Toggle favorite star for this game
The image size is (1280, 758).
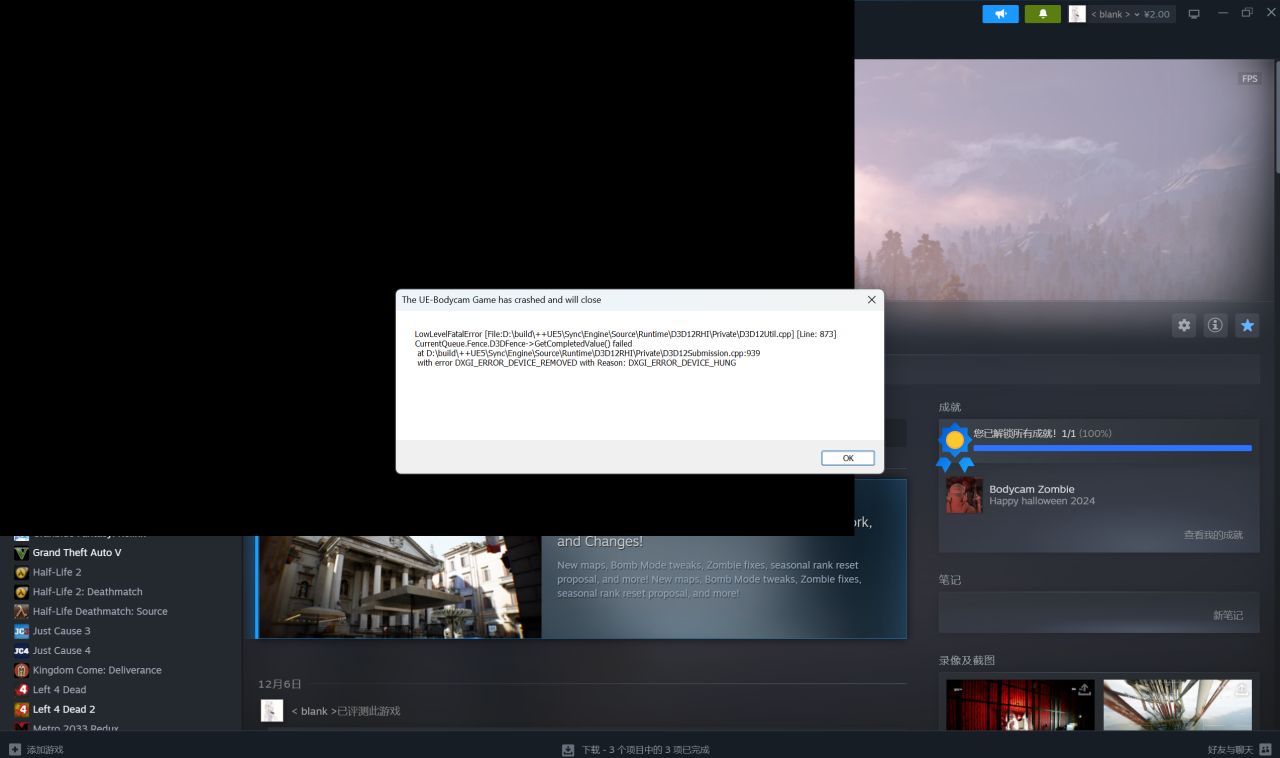pos(1246,325)
